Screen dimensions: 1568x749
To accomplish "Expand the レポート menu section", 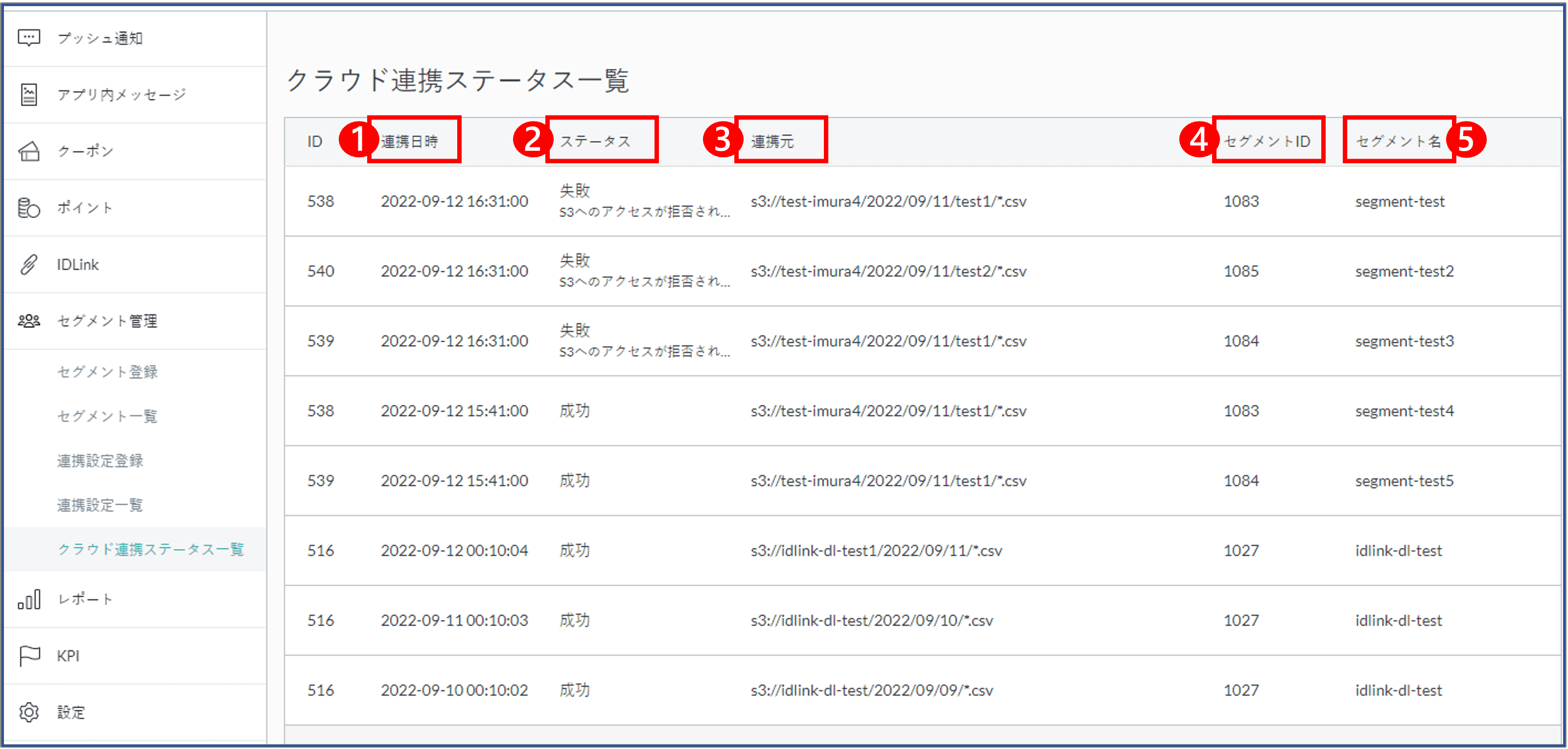I will tap(85, 599).
